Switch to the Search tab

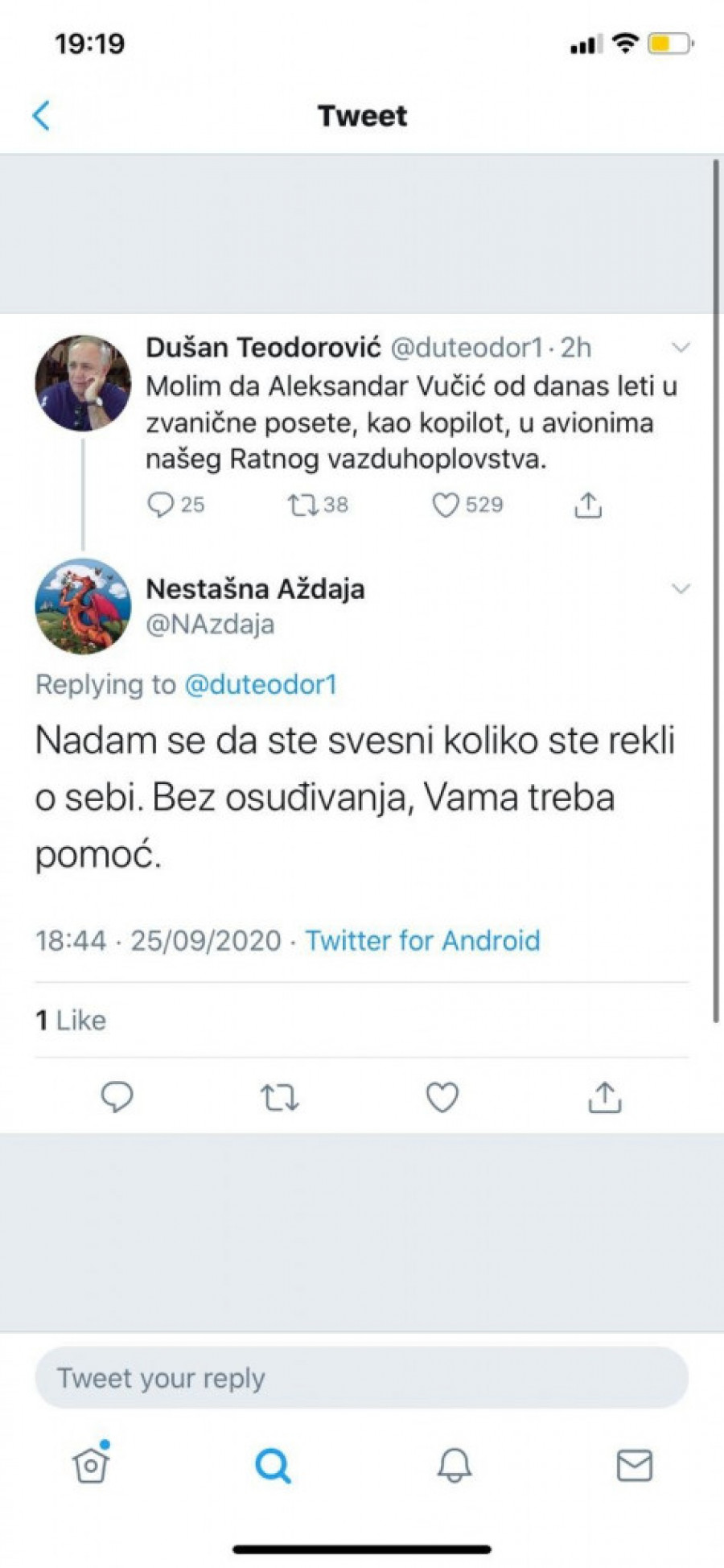(273, 1465)
